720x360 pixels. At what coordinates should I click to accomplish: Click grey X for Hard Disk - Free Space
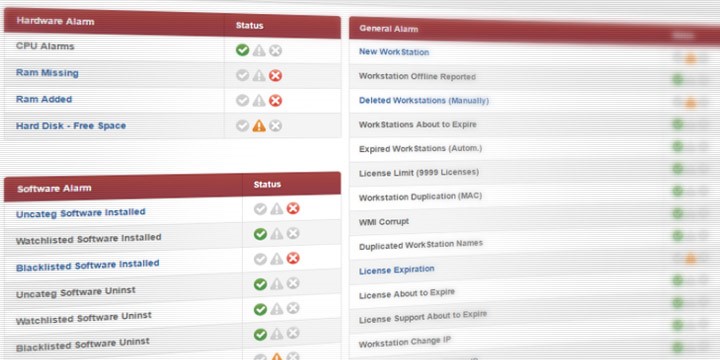pyautogui.click(x=276, y=125)
